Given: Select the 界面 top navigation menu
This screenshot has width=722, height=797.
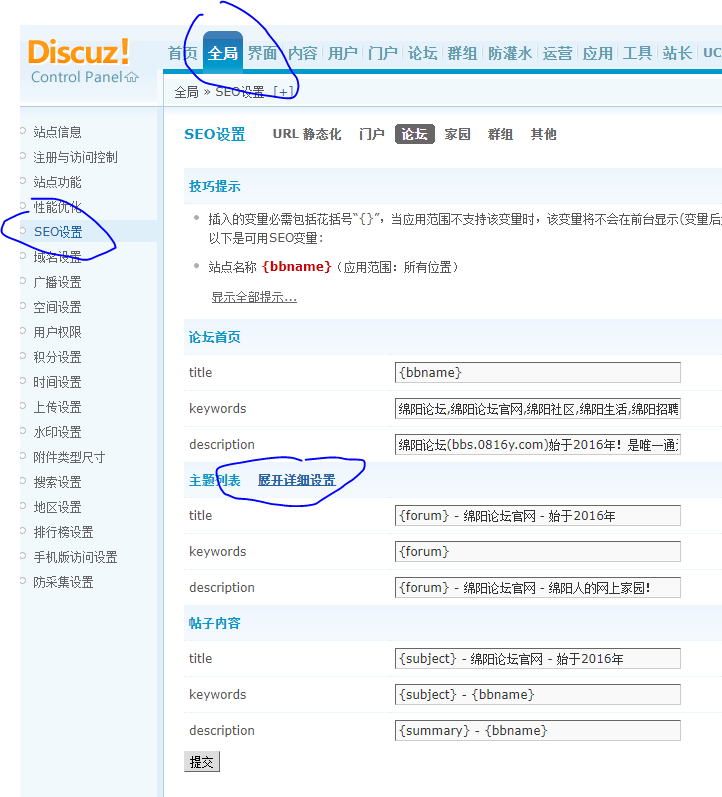Looking at the screenshot, I should coord(262,53).
